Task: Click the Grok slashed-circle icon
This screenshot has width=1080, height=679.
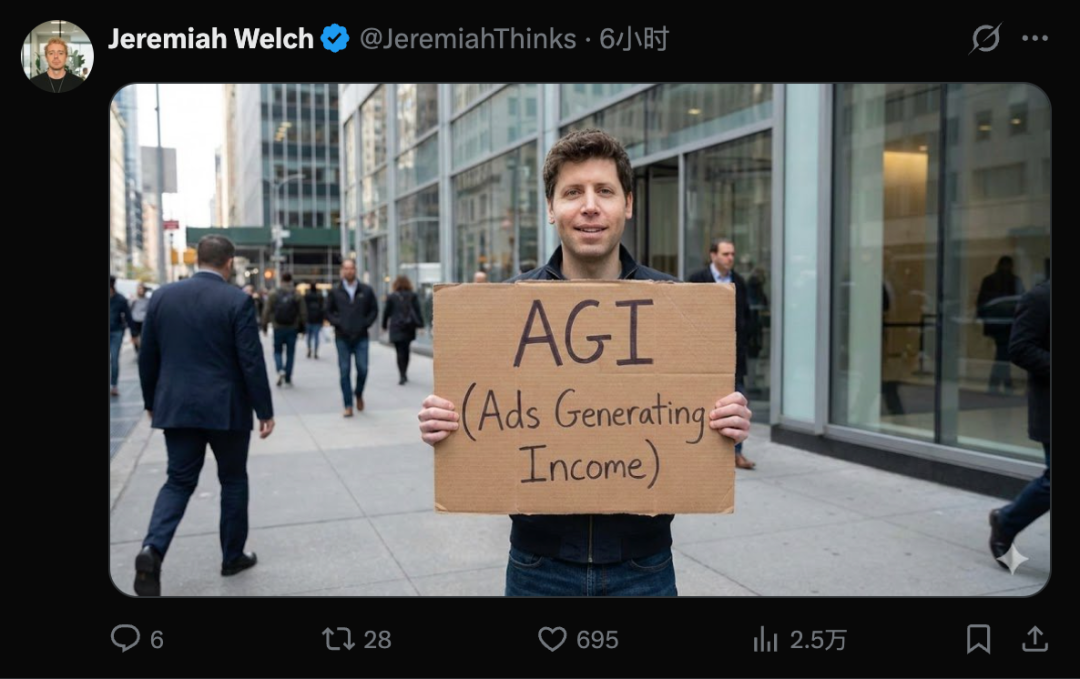Action: click(985, 38)
